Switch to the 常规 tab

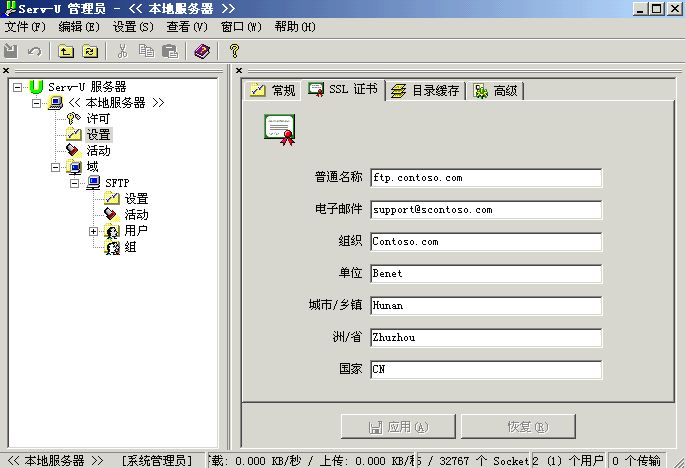[273, 91]
